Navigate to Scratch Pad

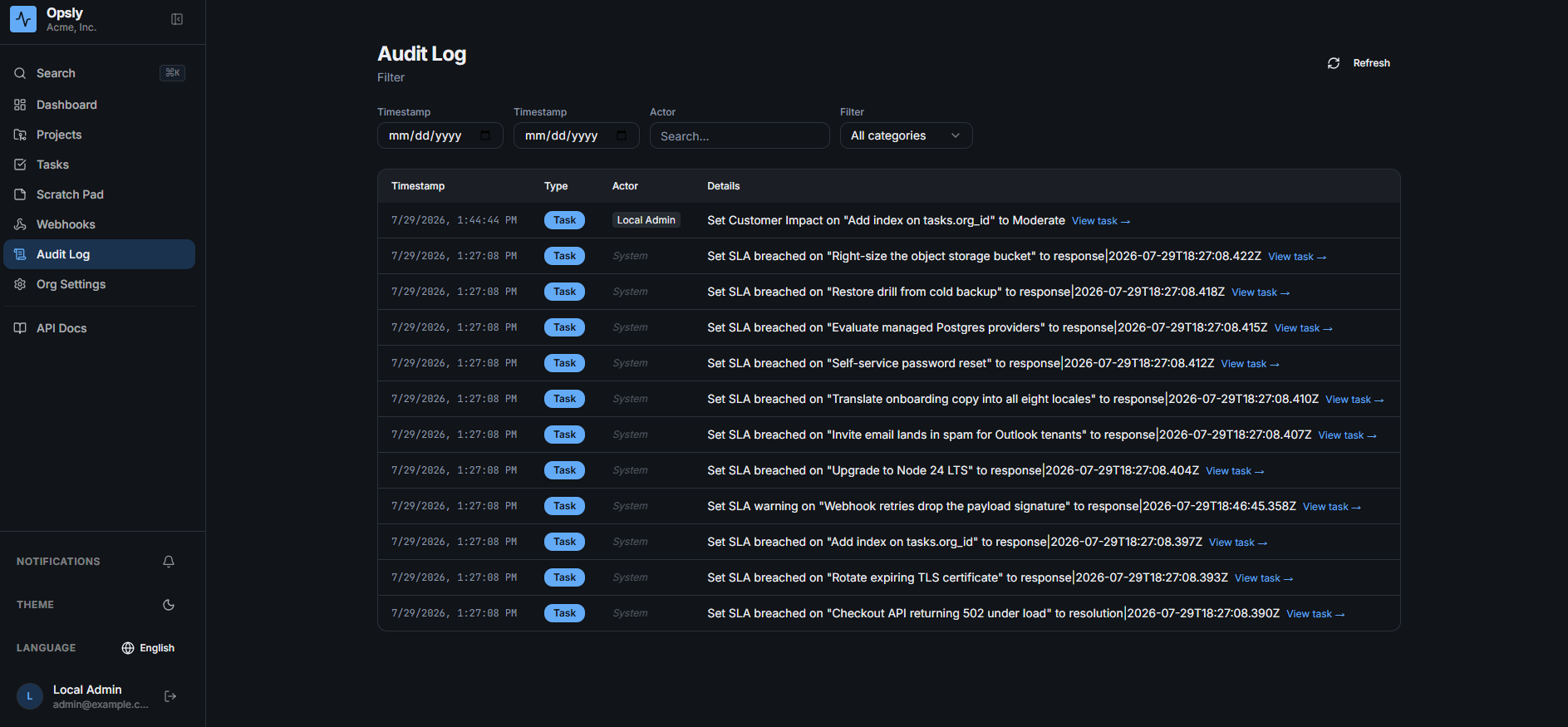(99, 194)
